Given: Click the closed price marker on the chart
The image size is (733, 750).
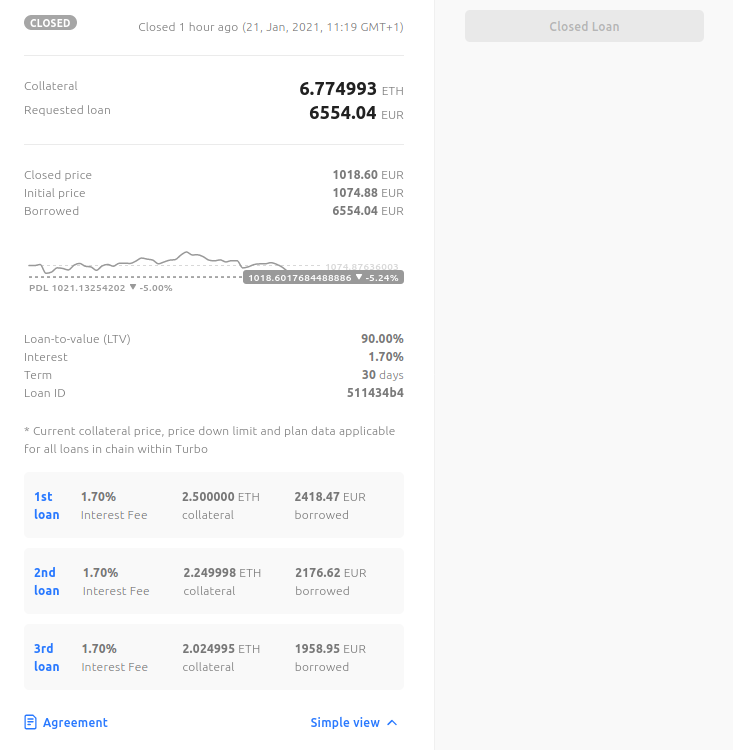Looking at the screenshot, I should tap(299, 277).
